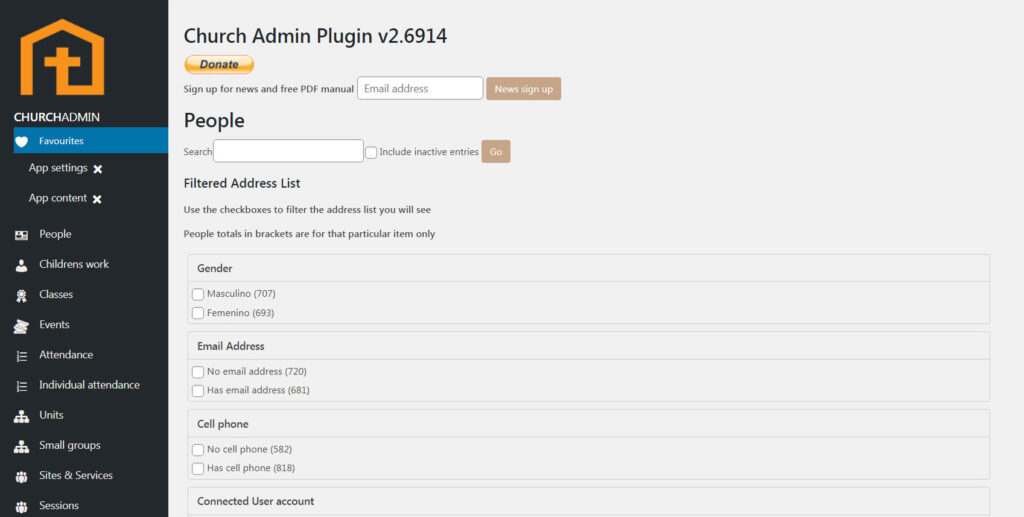1024x517 pixels.
Task: Check the Masculino gender filter
Action: pos(198,294)
